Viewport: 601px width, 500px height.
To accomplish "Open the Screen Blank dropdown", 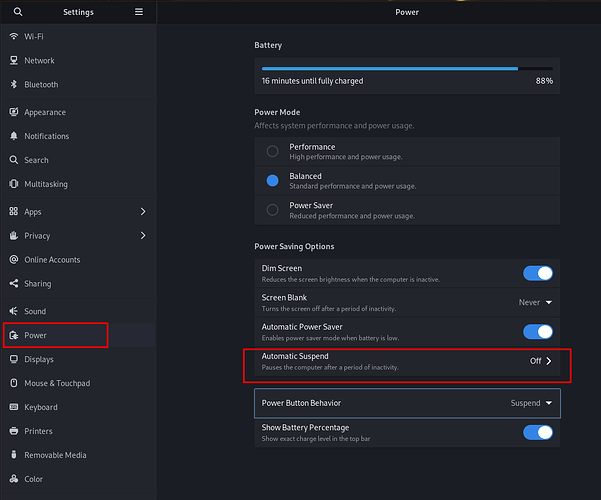I will [536, 302].
